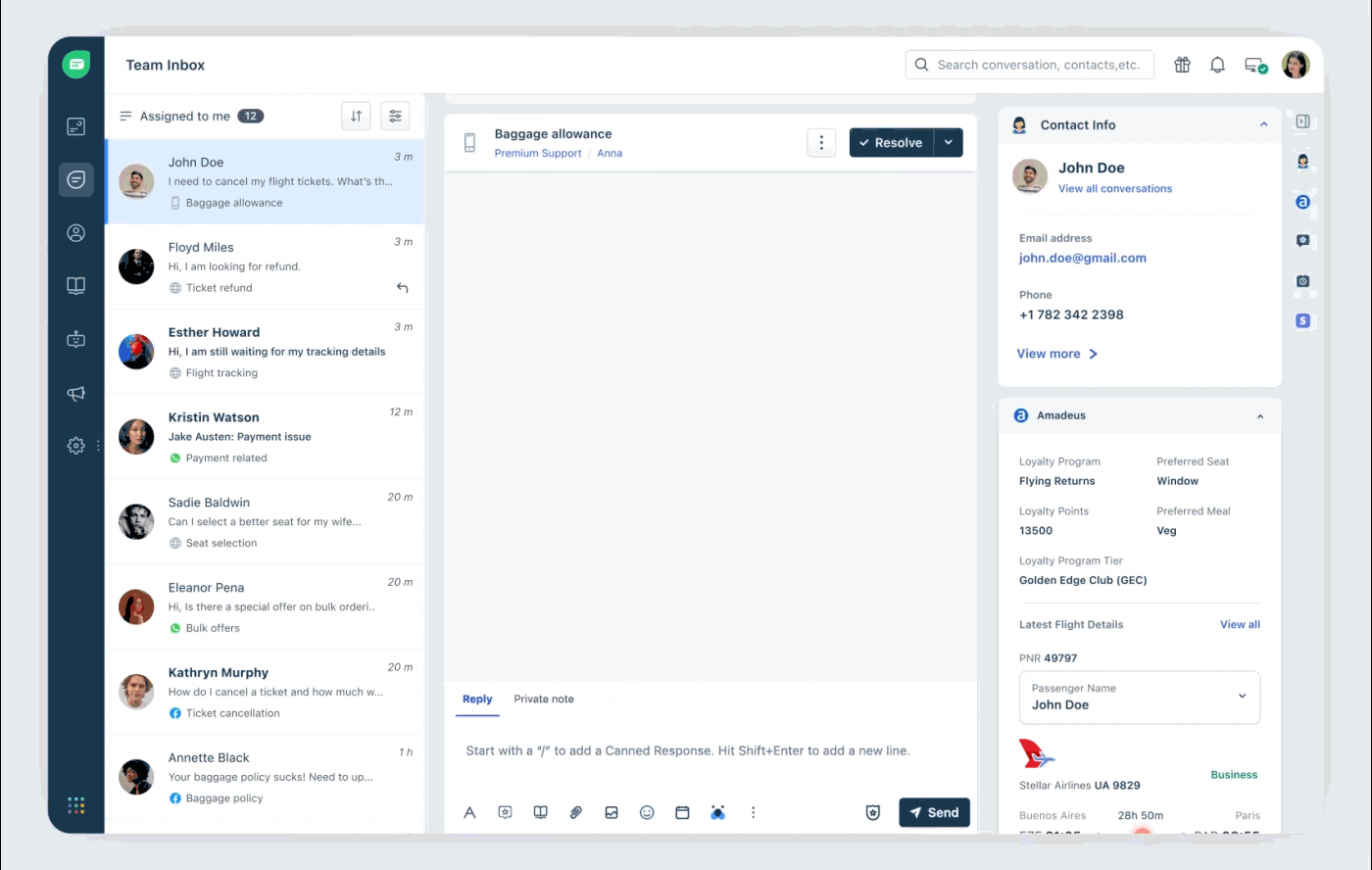Screen dimensions: 1372x870
Task: Click the sort conversations icon button
Action: click(x=357, y=116)
